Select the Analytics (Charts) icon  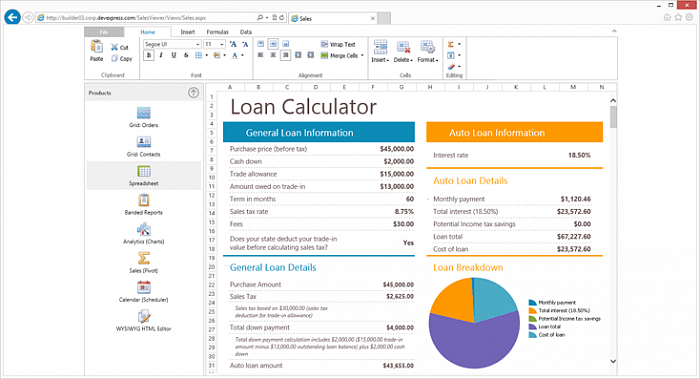143,229
